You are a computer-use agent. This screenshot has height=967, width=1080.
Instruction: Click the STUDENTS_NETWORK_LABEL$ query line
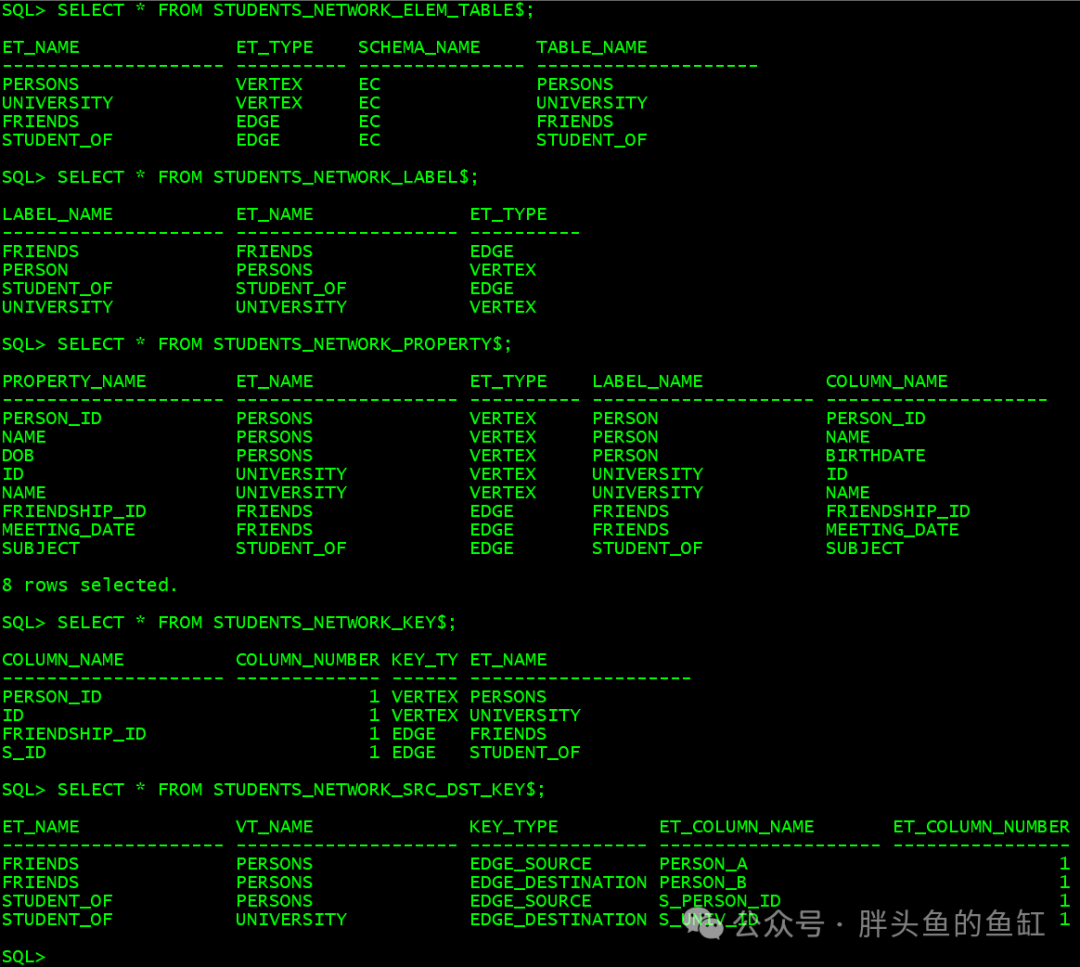point(240,177)
